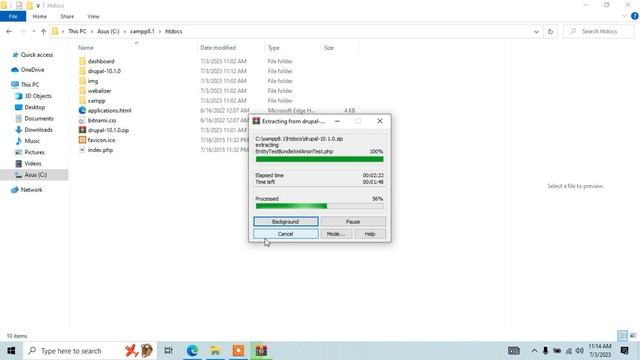Screen dimensions: 640x360
Task: Click the taskbar search box
Action: click(90, 351)
